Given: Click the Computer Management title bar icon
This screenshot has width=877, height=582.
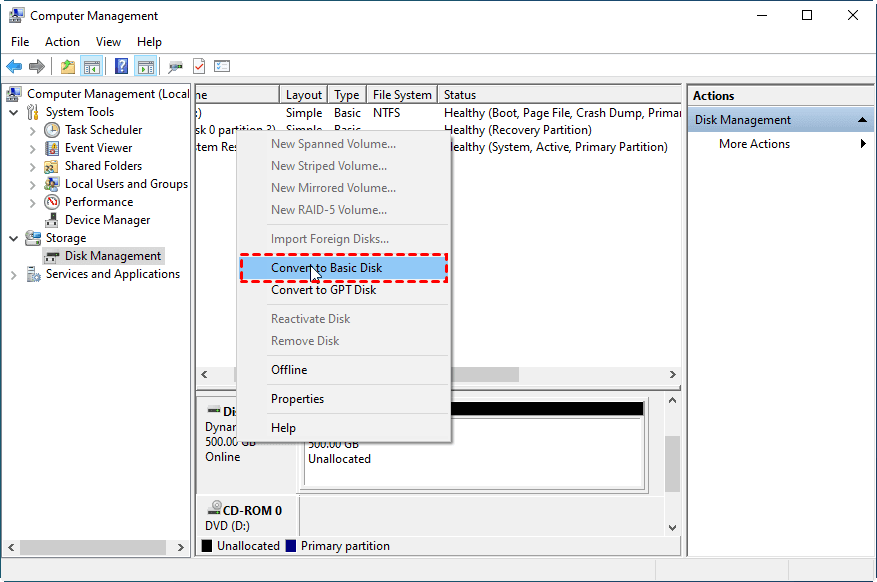Looking at the screenshot, I should 16,16.
